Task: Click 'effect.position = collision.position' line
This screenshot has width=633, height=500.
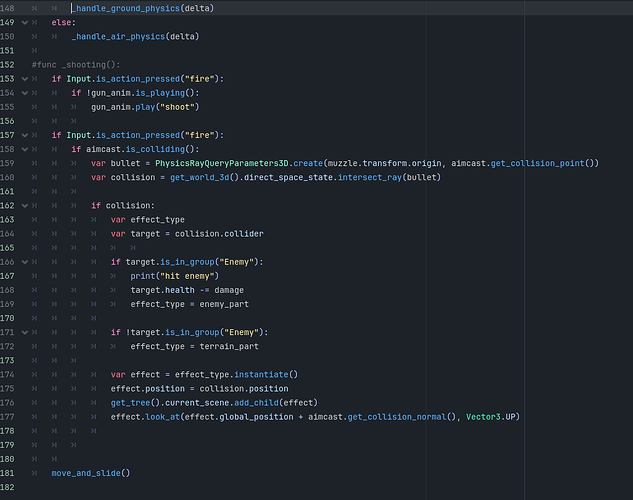Action: (199, 389)
